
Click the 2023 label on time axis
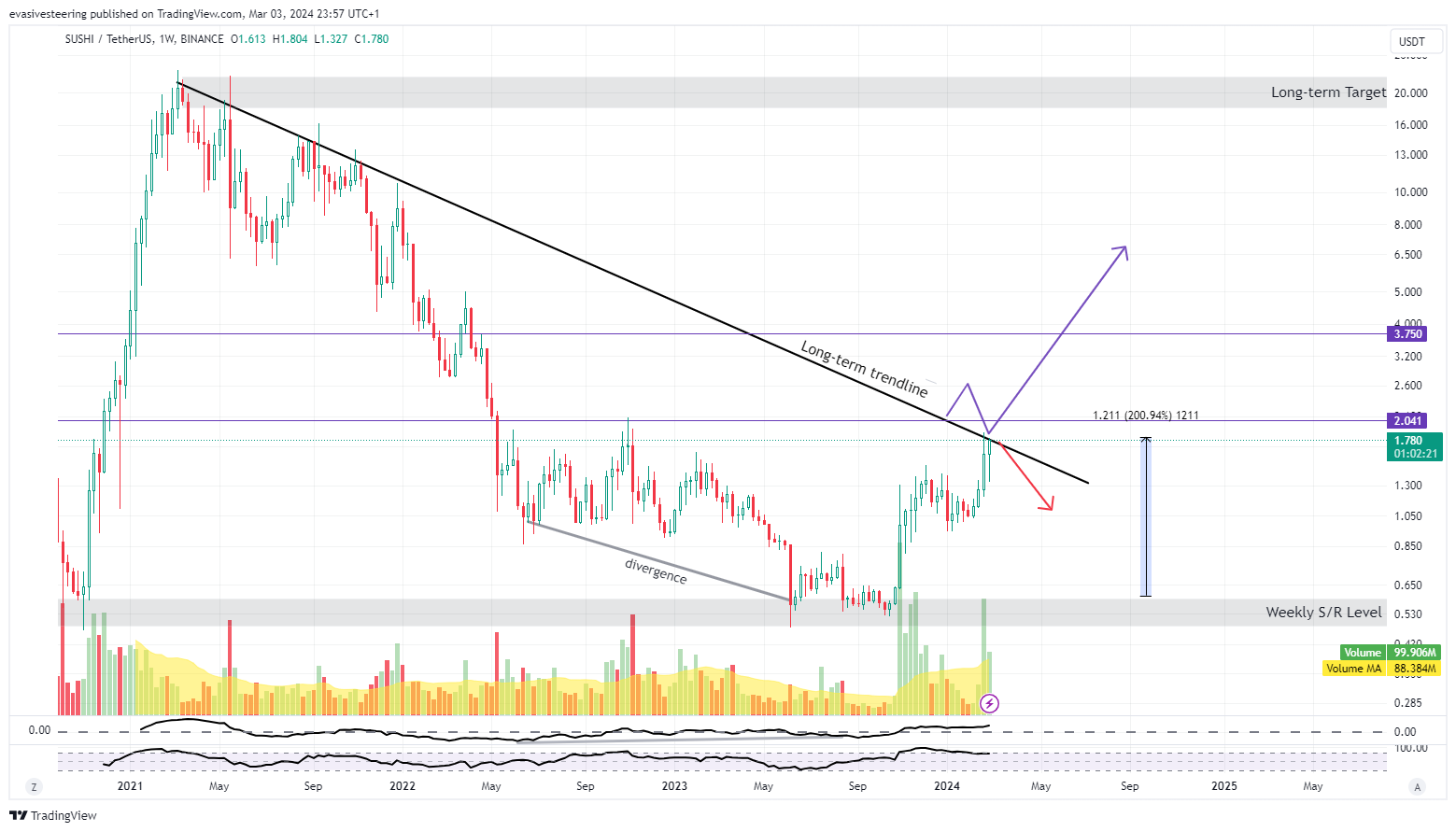tap(674, 786)
